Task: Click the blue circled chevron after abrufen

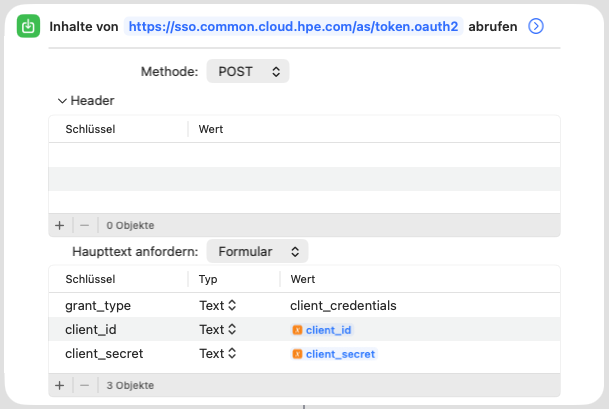Action: 535,26
